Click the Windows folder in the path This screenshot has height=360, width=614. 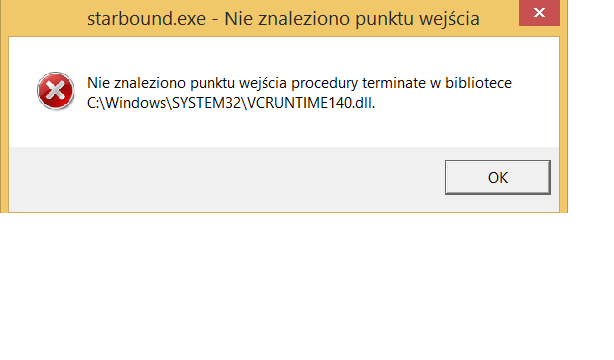coord(136,103)
